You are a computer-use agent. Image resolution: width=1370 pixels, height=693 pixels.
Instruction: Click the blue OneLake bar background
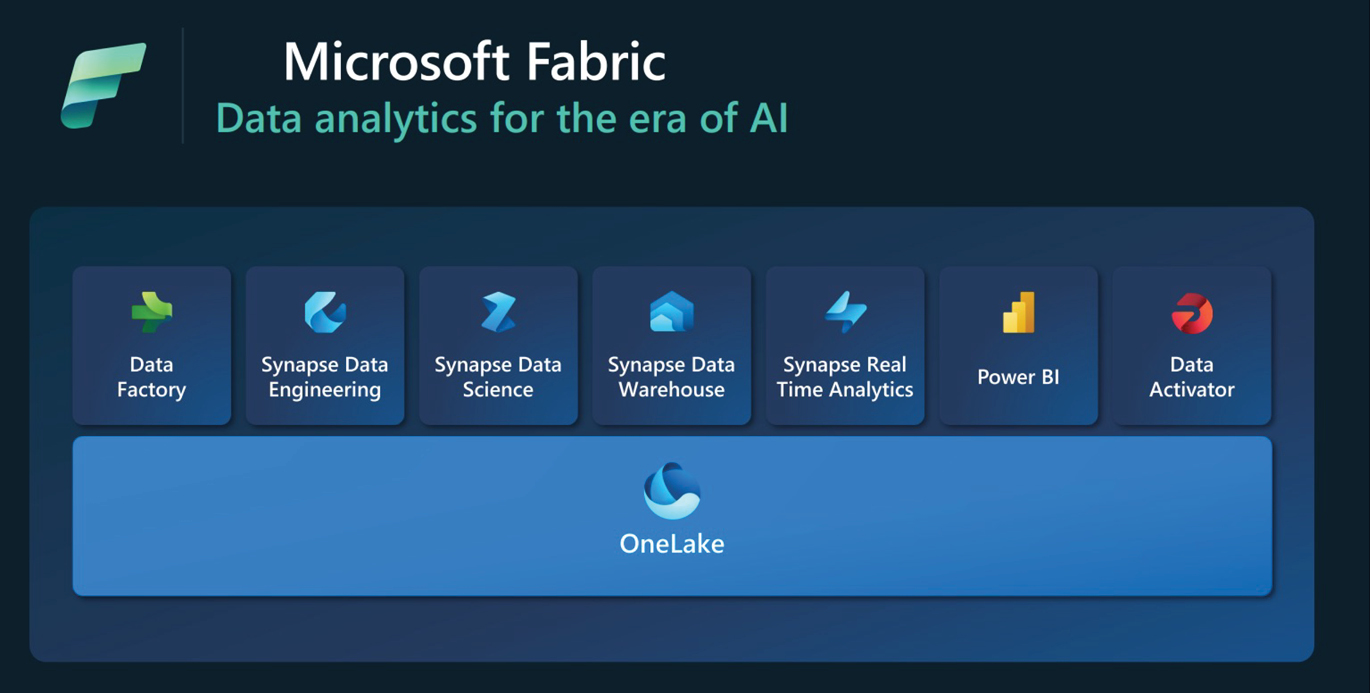pyautogui.click(x=672, y=516)
